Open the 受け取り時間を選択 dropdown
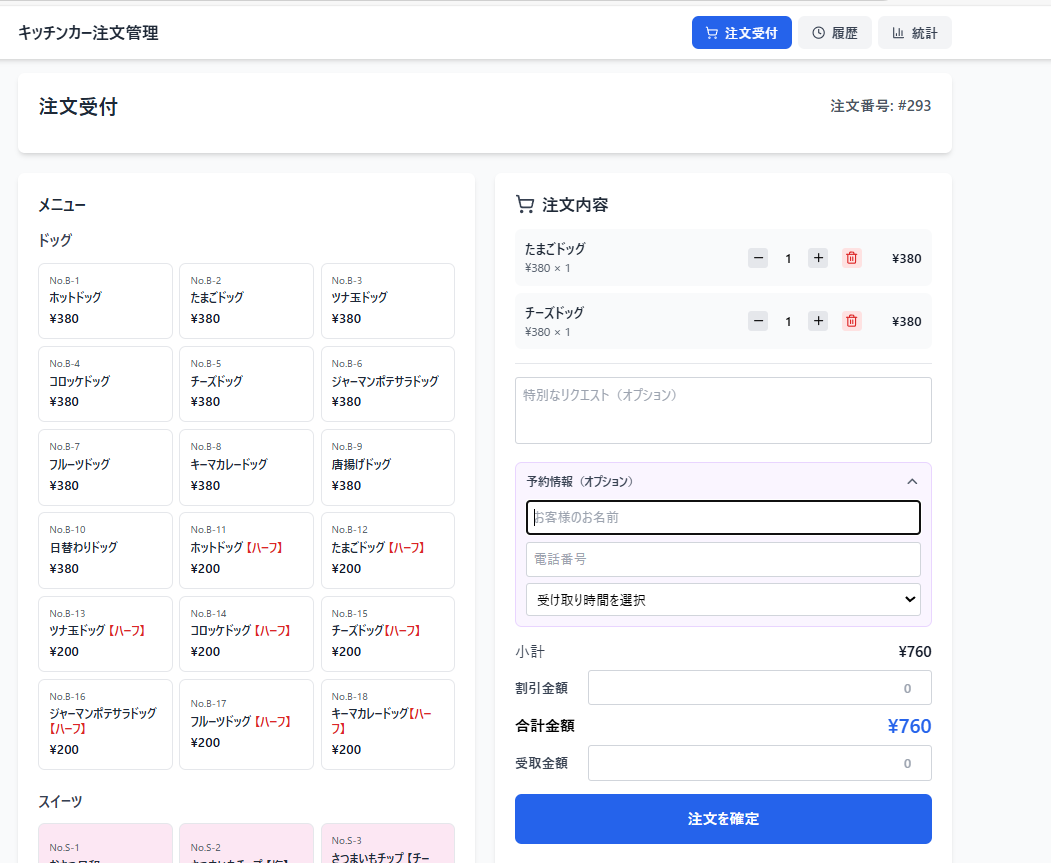This screenshot has height=863, width=1051. [722, 600]
